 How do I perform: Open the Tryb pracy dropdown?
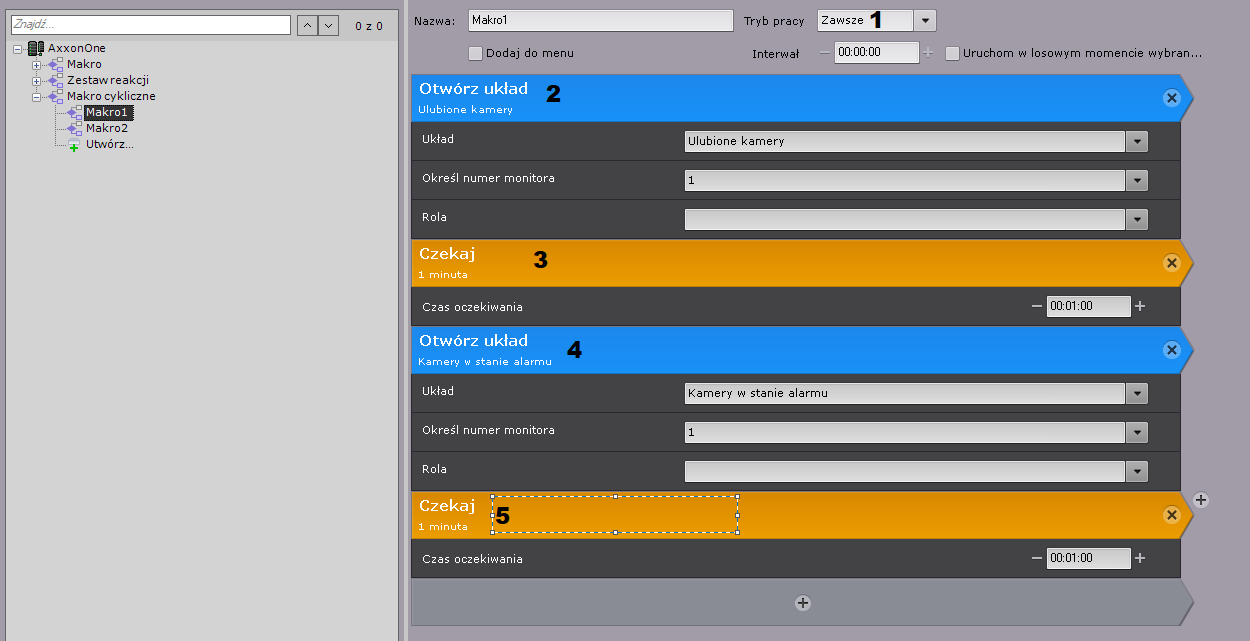(925, 20)
